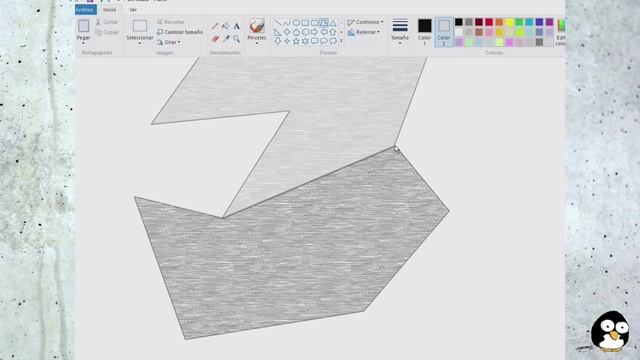Choose the Hexagon shape
This screenshot has width=640, height=360.
305,32
